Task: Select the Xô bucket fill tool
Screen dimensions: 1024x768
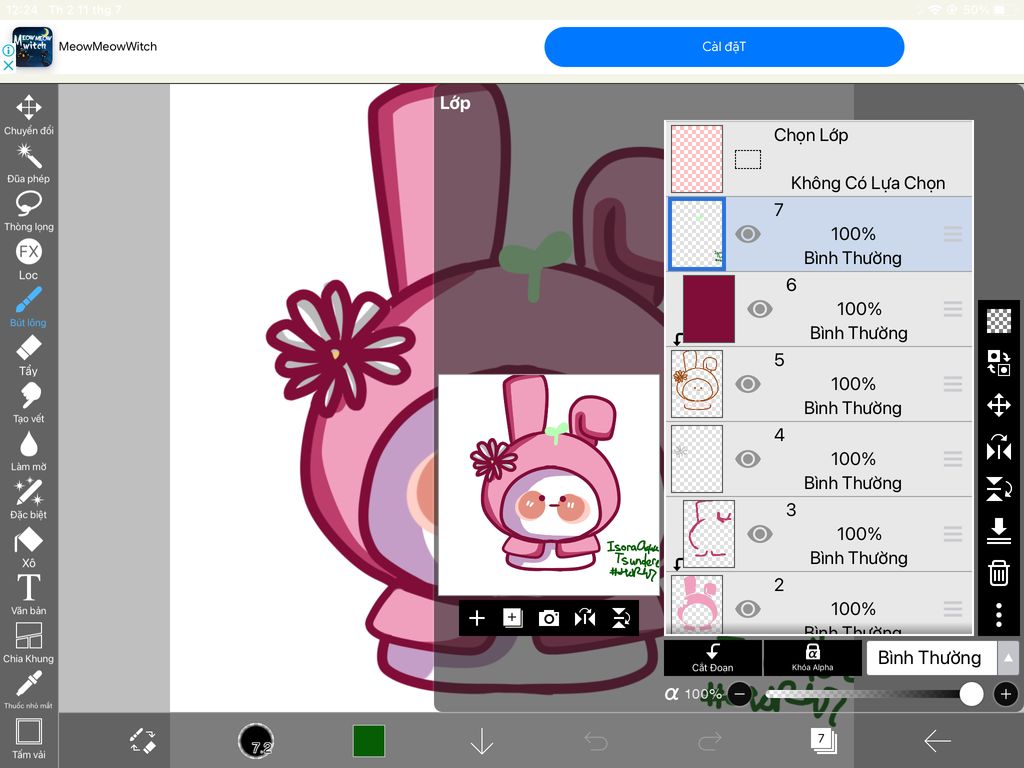Action: coord(29,547)
